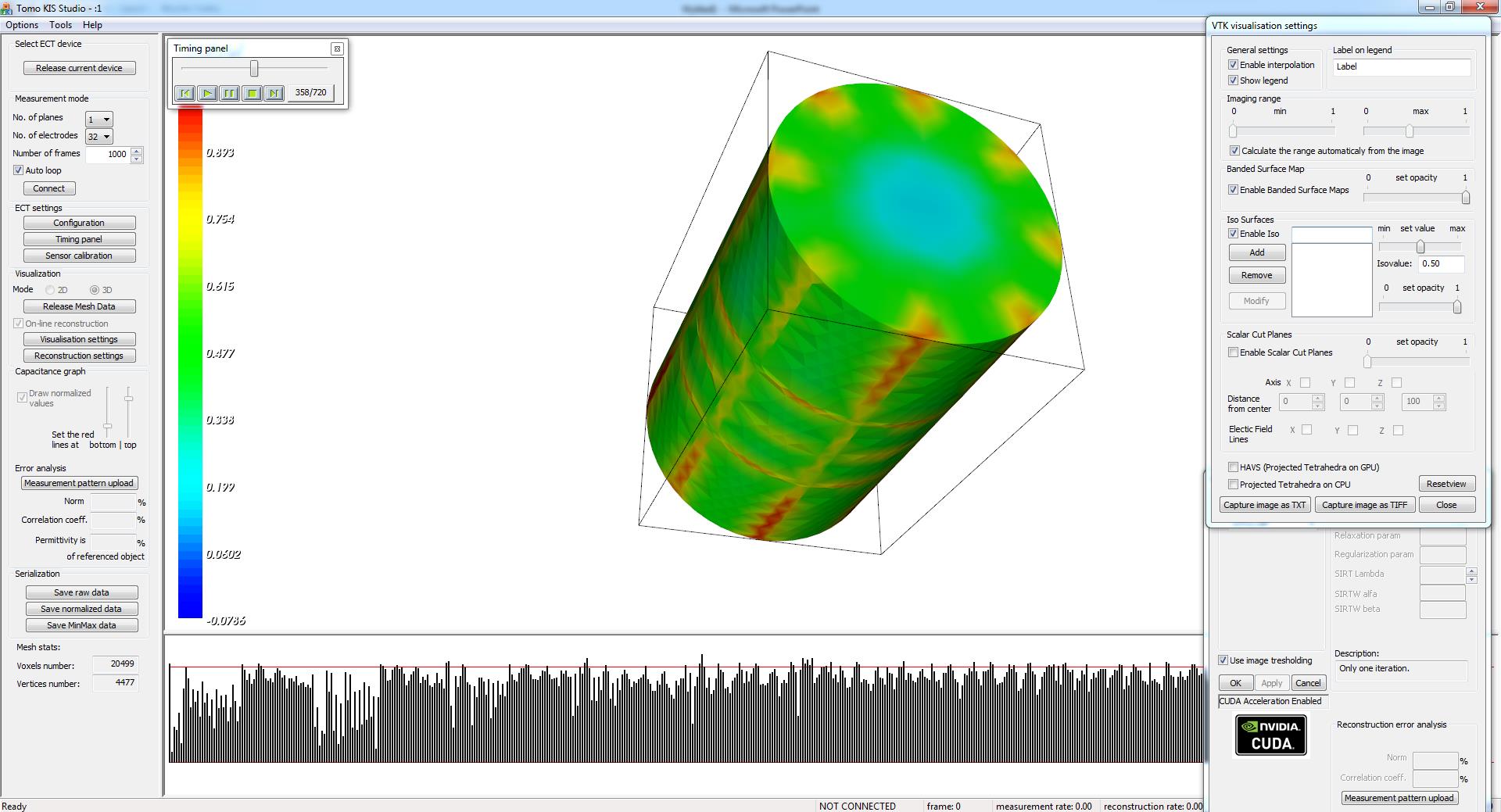
Task: Toggle the Auto loop checkbox
Action: 18,170
